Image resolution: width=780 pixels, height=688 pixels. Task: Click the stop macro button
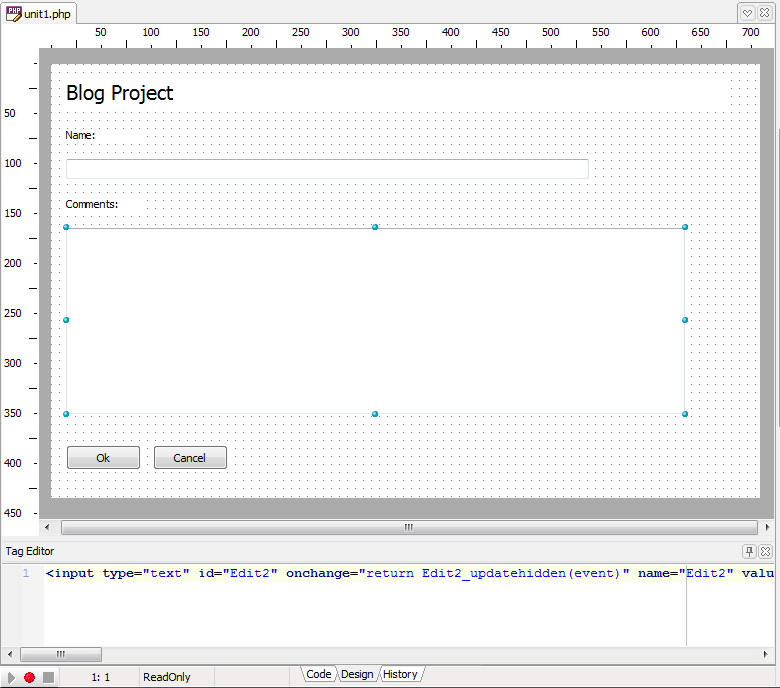click(48, 677)
